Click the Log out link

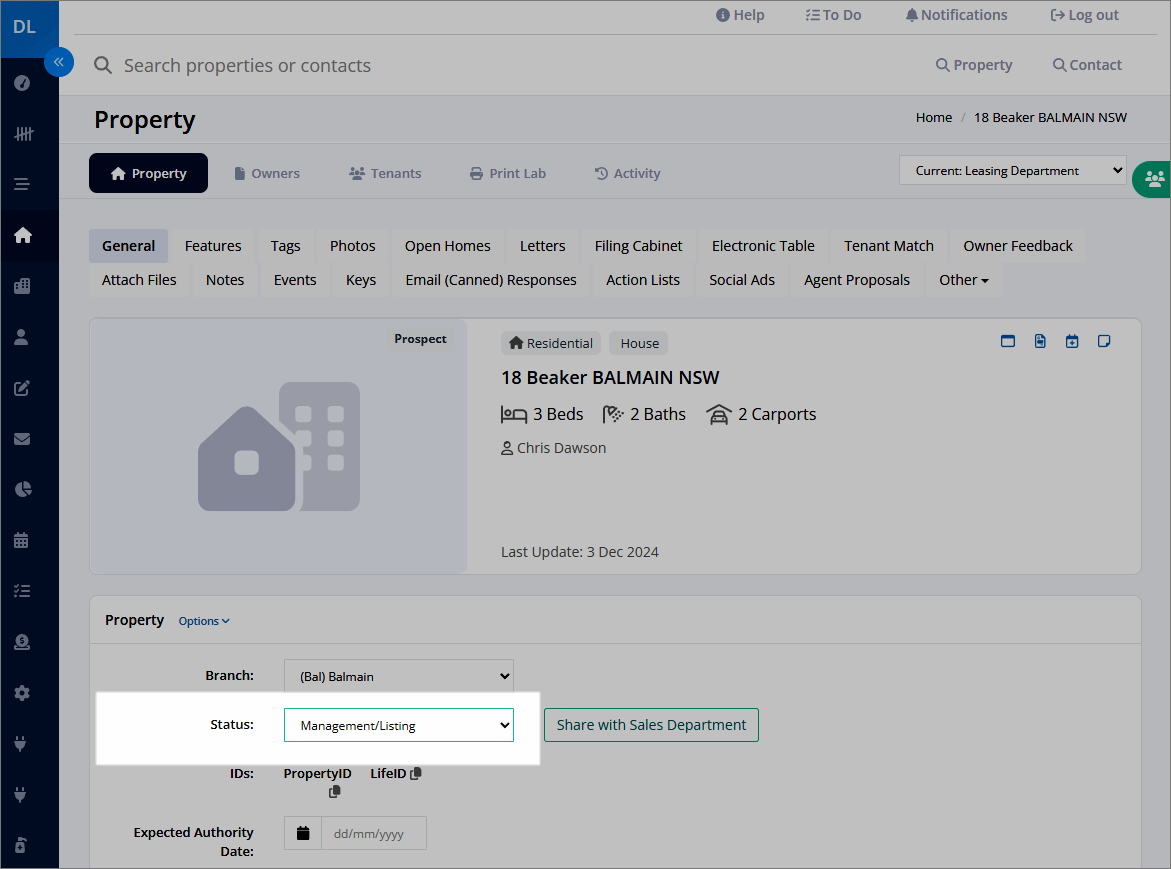[1084, 15]
